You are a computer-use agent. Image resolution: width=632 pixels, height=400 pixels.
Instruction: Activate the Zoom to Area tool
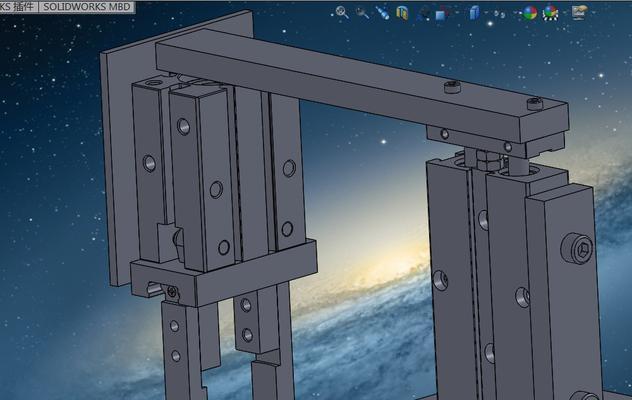362,12
